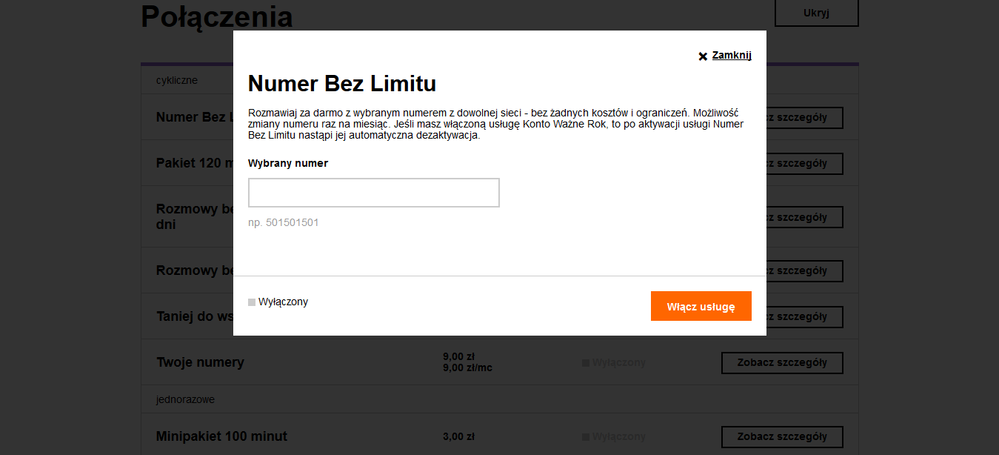This screenshot has height=455, width=999.
Task: Focus the Wybrany numer input field
Action: coord(373,193)
